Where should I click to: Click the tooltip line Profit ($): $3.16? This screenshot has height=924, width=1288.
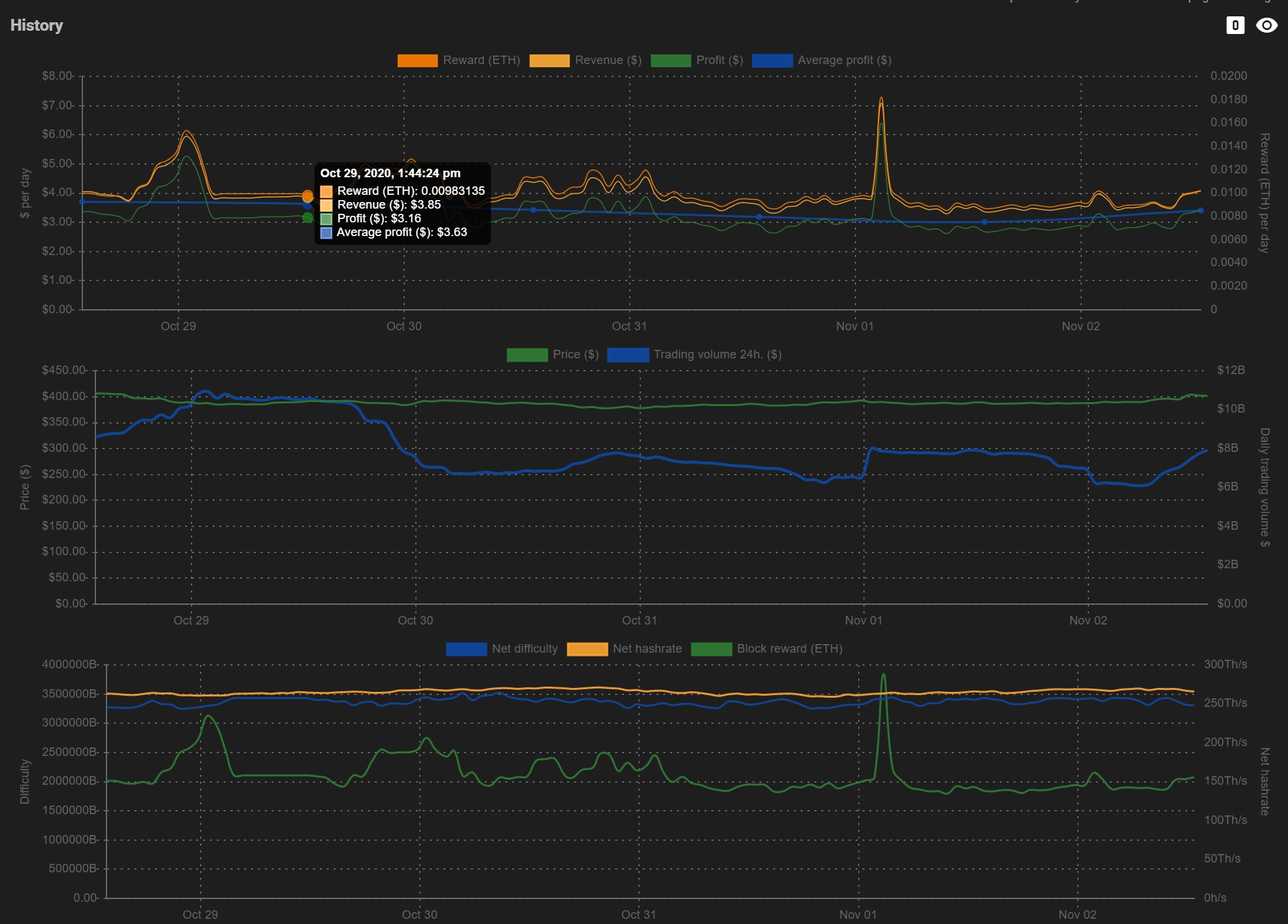[x=379, y=218]
